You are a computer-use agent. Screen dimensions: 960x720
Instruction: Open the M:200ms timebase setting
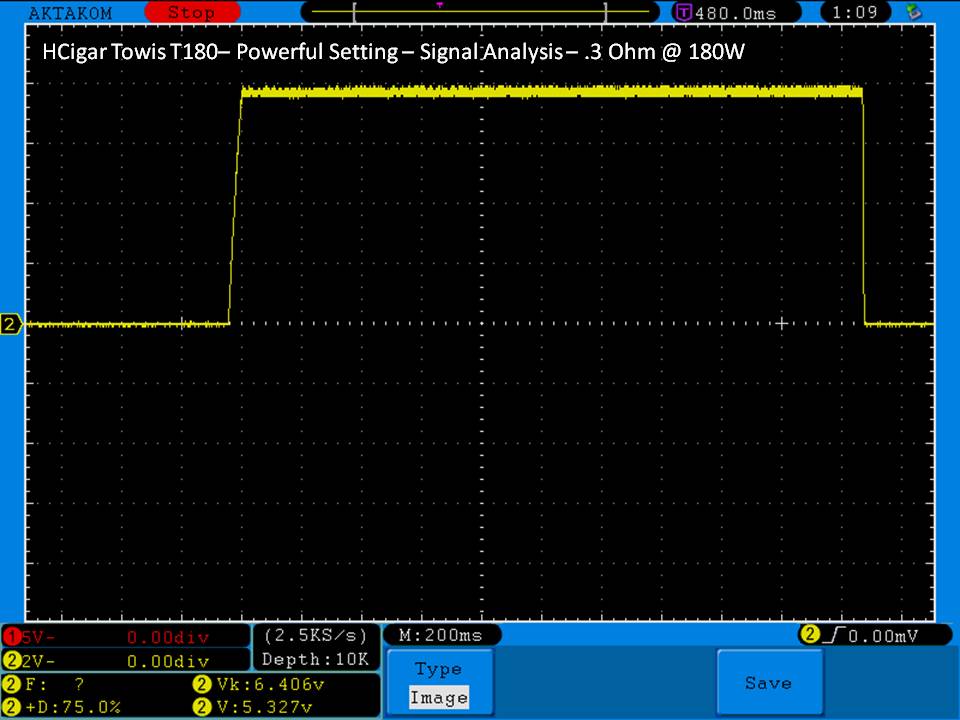tap(441, 635)
